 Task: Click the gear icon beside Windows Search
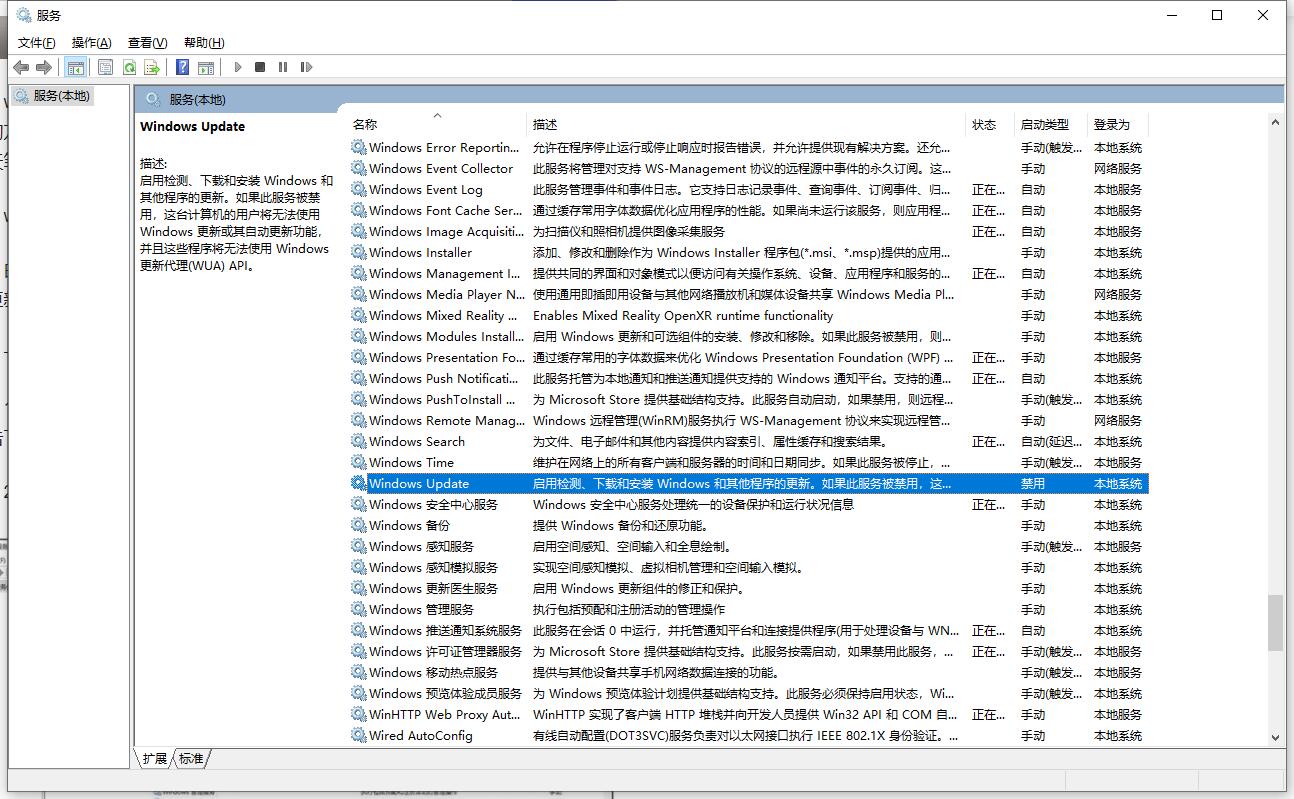click(359, 441)
